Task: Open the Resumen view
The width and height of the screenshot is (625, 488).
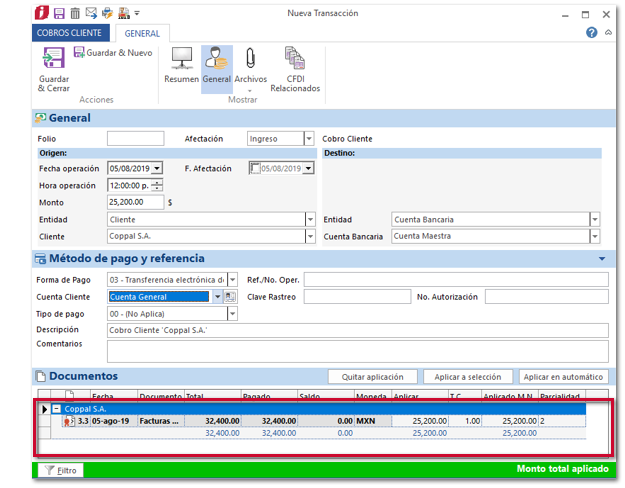Action: click(x=181, y=66)
